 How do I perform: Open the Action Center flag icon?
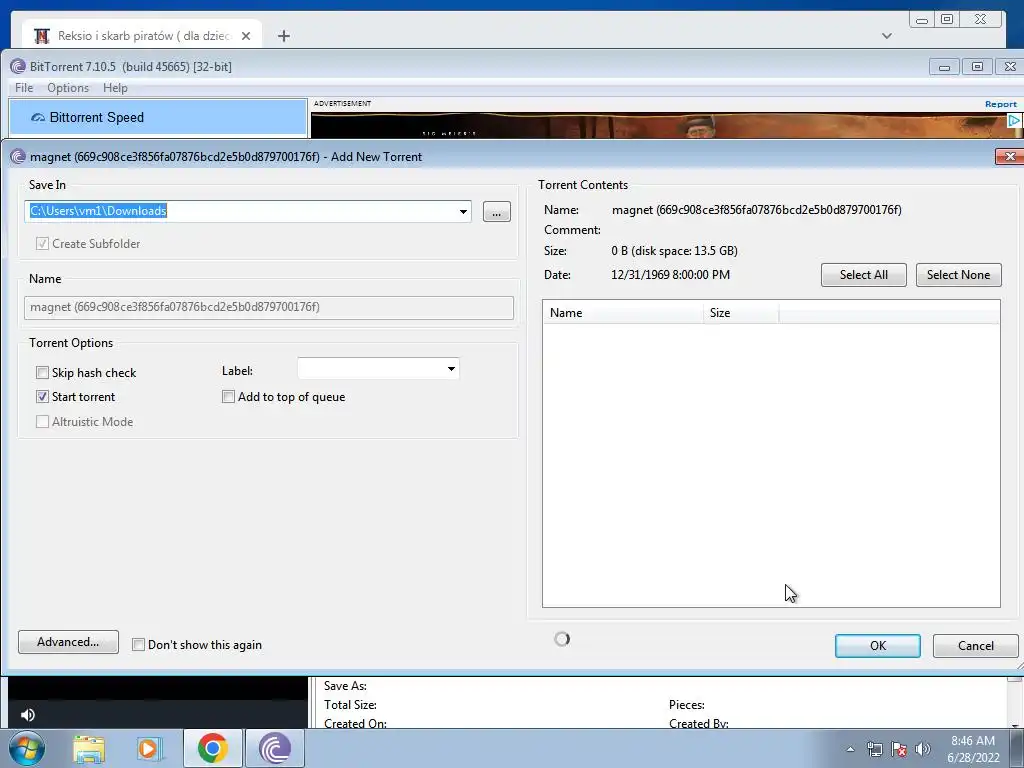click(x=899, y=749)
